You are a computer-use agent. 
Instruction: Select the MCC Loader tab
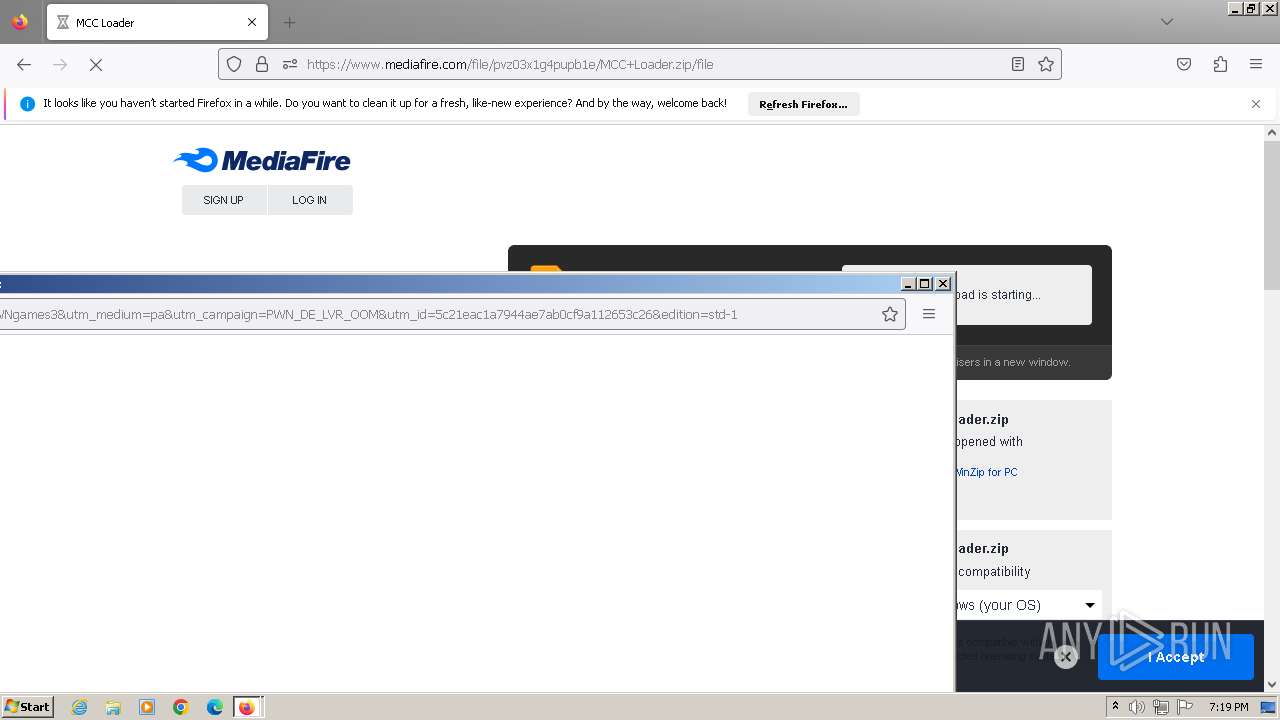pyautogui.click(x=157, y=22)
